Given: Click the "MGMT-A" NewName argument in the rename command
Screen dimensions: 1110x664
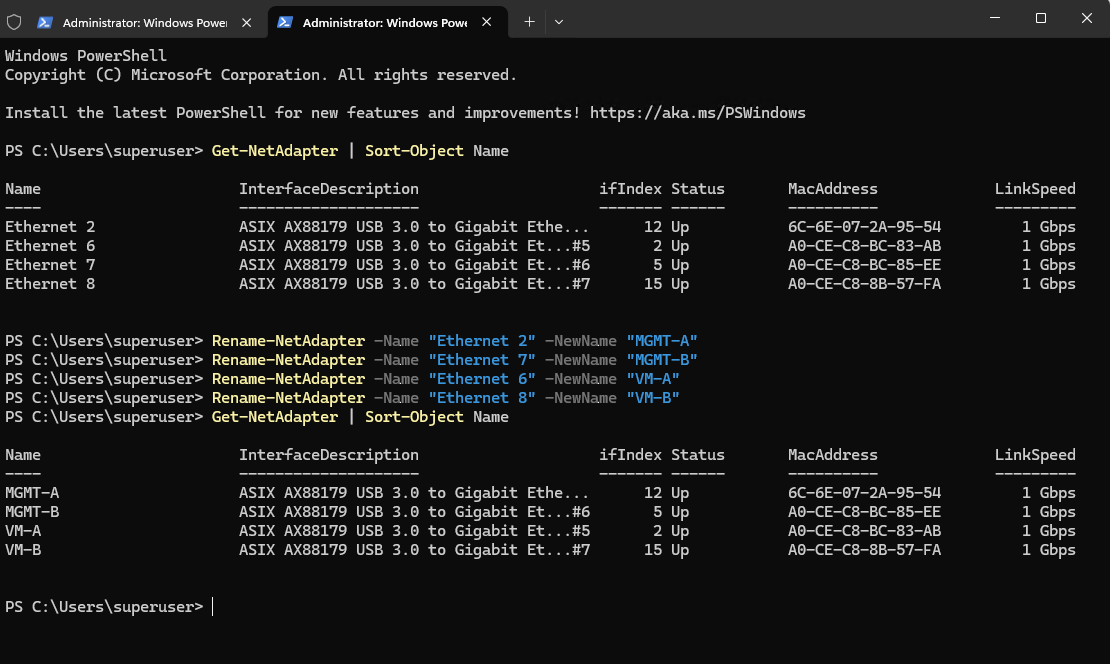Looking at the screenshot, I should (662, 340).
